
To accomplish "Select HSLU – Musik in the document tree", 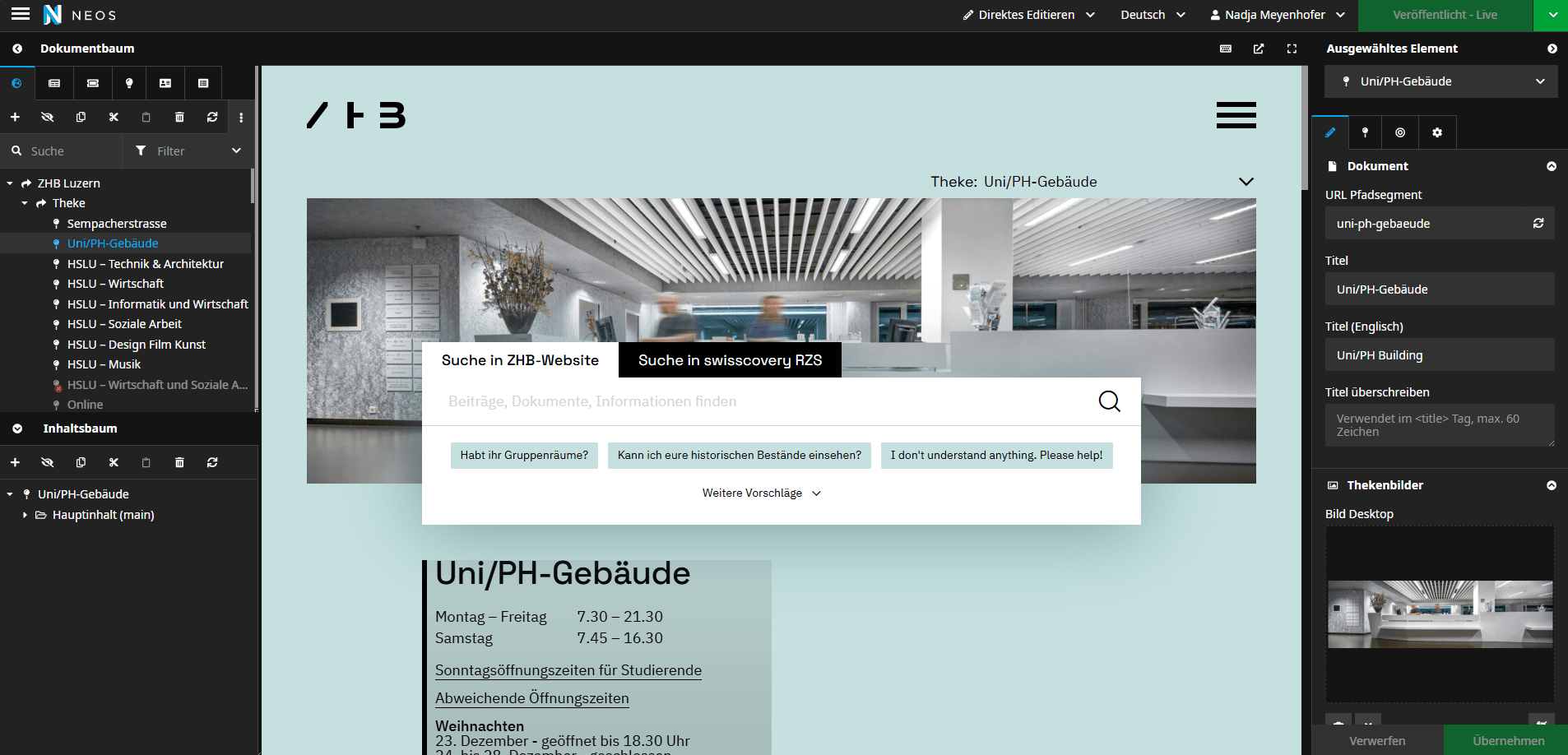I will (x=104, y=364).
